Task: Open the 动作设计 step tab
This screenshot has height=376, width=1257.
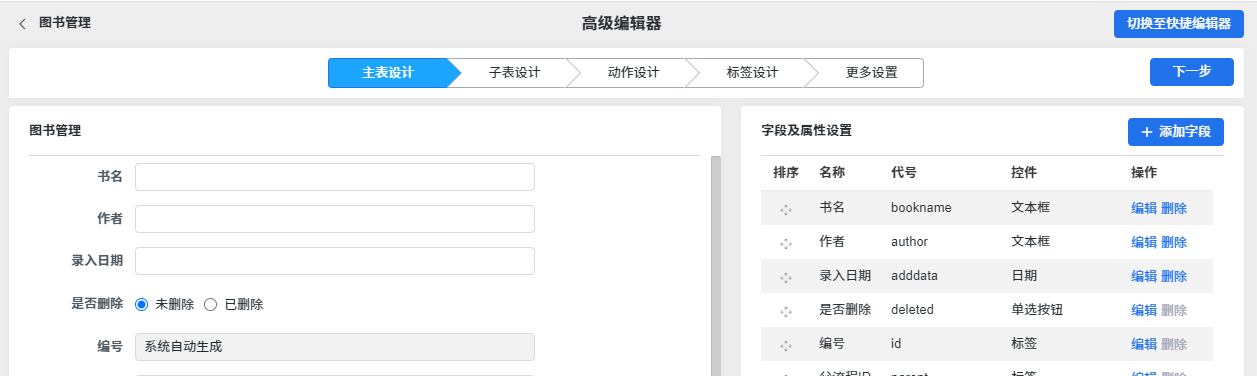Action: pos(633,73)
